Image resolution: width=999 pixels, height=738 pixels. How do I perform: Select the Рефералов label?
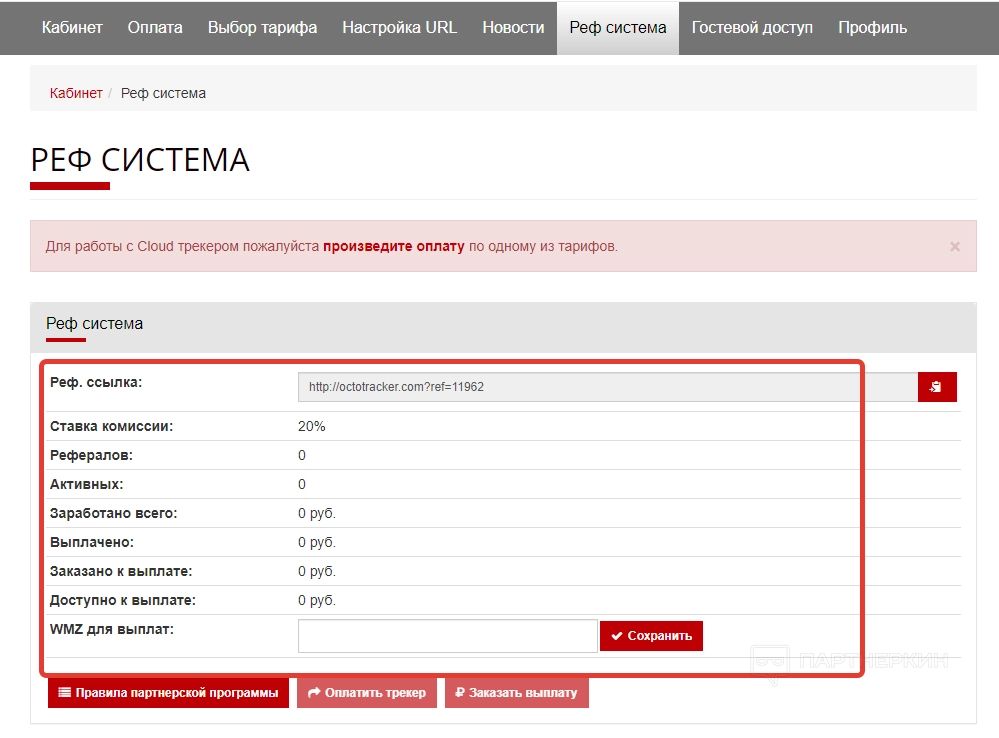[x=91, y=455]
